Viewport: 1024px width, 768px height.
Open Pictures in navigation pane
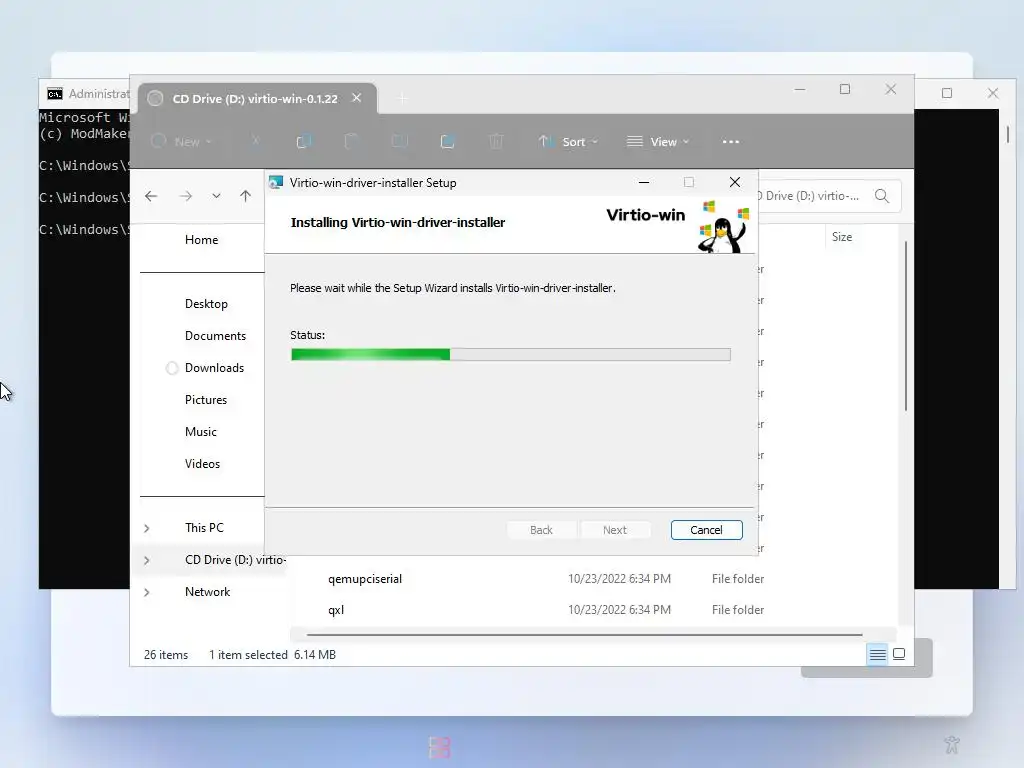click(206, 400)
